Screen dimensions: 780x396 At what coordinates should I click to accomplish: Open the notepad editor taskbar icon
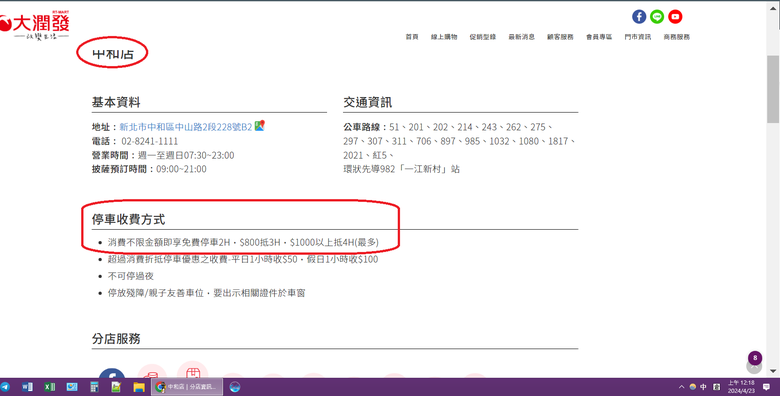pyautogui.click(x=116, y=387)
